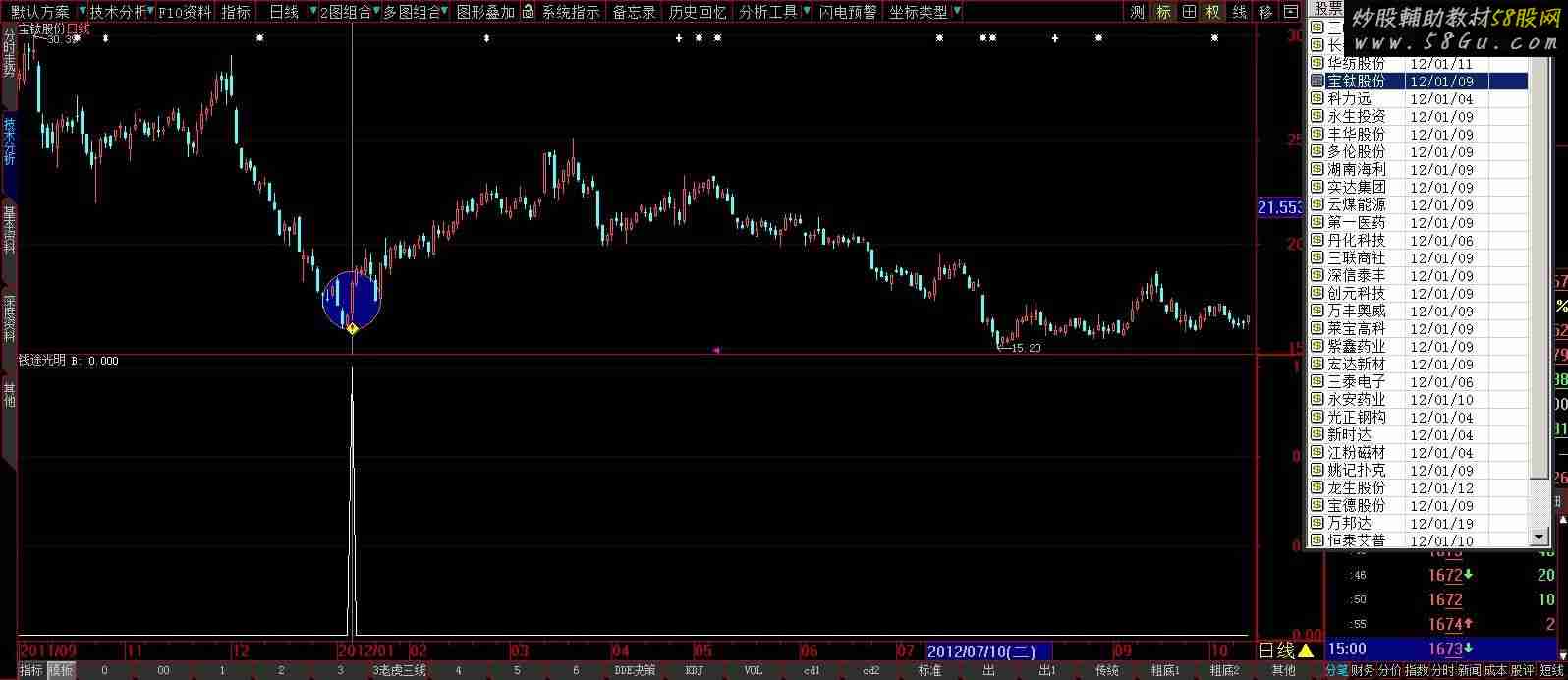Open 历史回忆 history replay
Viewport: 1568px width, 680px height.
point(698,12)
